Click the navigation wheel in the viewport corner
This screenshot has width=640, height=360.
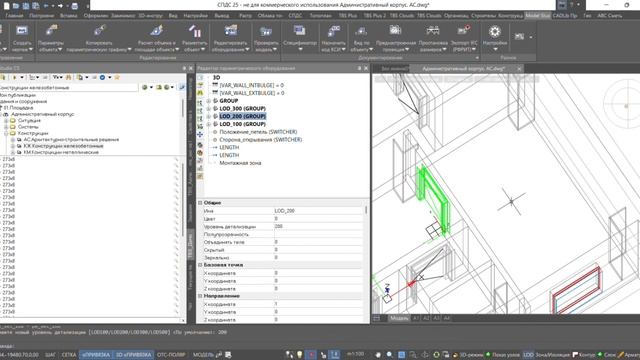626,105
